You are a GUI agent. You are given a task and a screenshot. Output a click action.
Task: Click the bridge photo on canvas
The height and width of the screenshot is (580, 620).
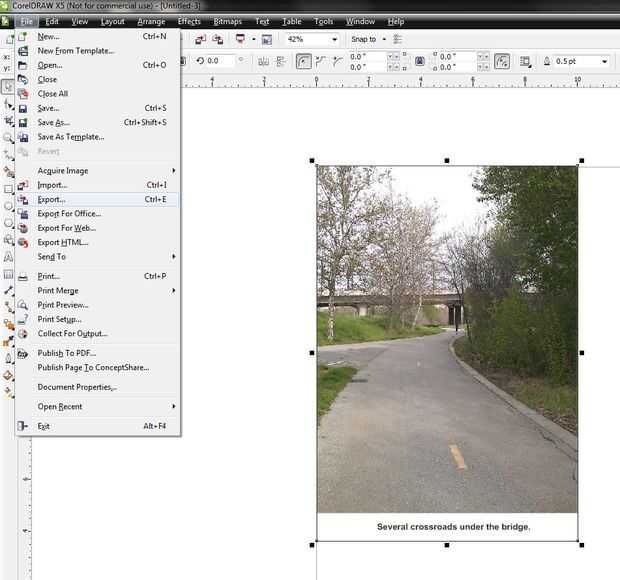(x=447, y=339)
